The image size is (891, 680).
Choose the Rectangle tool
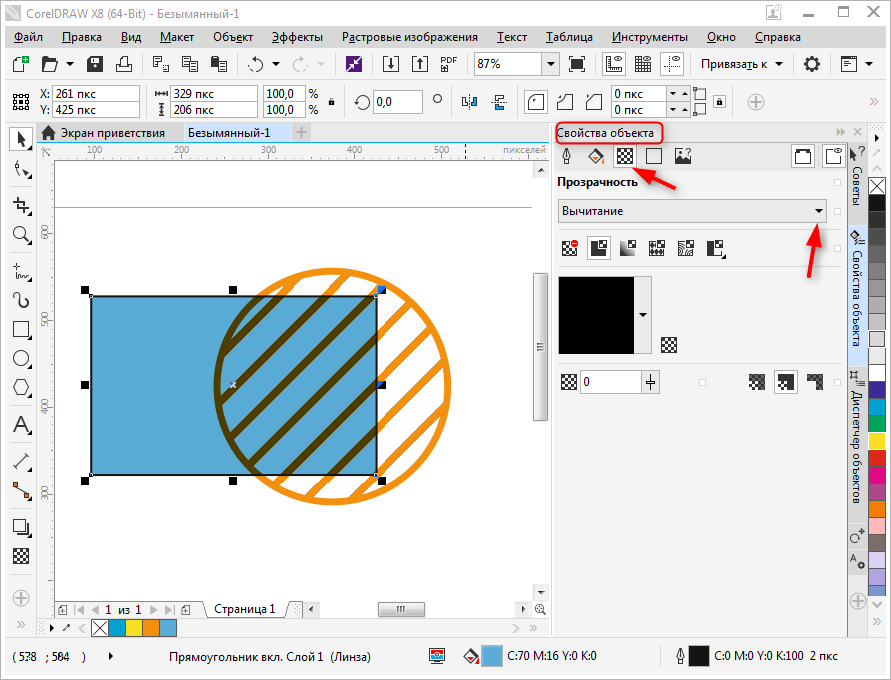coord(21,329)
